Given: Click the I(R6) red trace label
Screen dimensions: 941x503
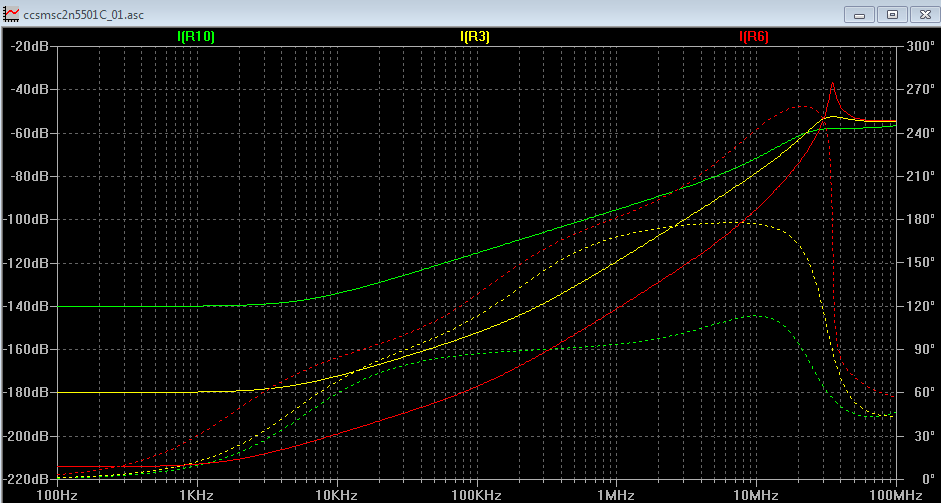Looking at the screenshot, I should click(x=754, y=37).
